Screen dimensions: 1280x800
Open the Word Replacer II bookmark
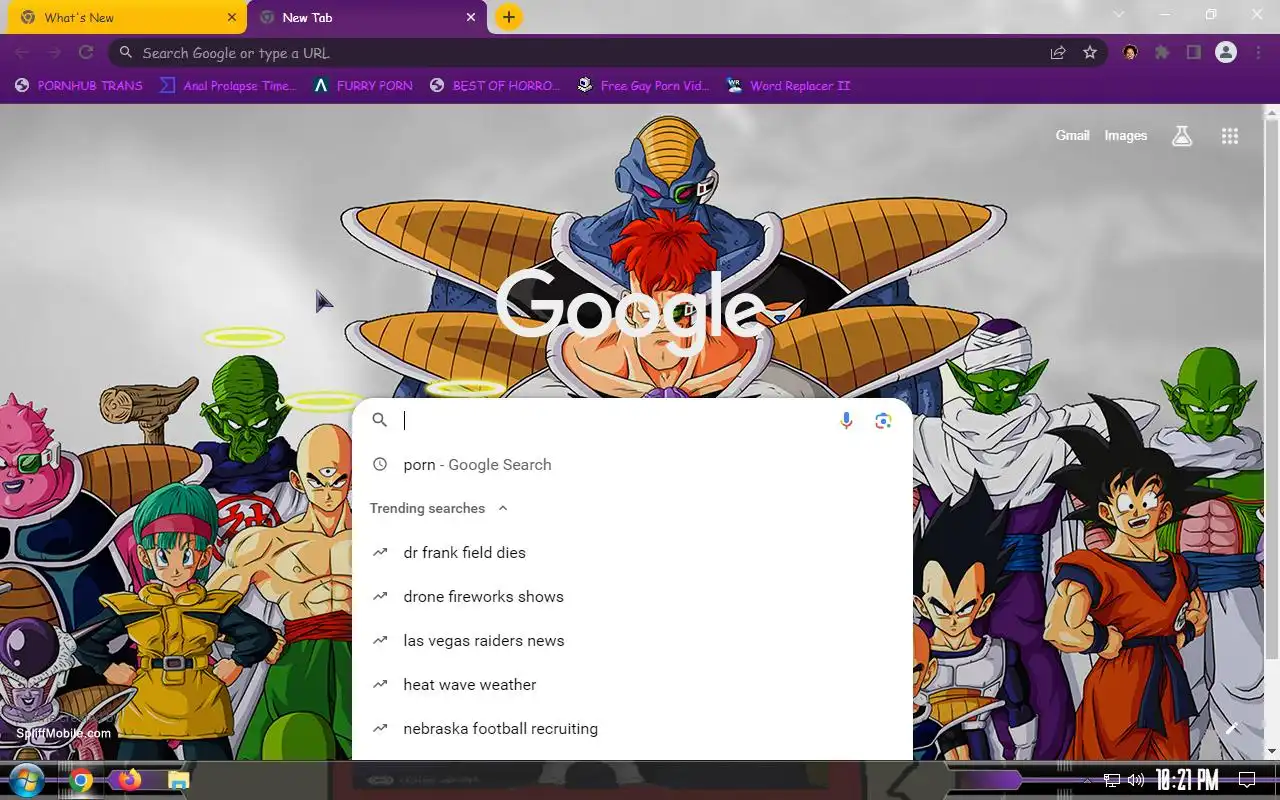(x=788, y=86)
